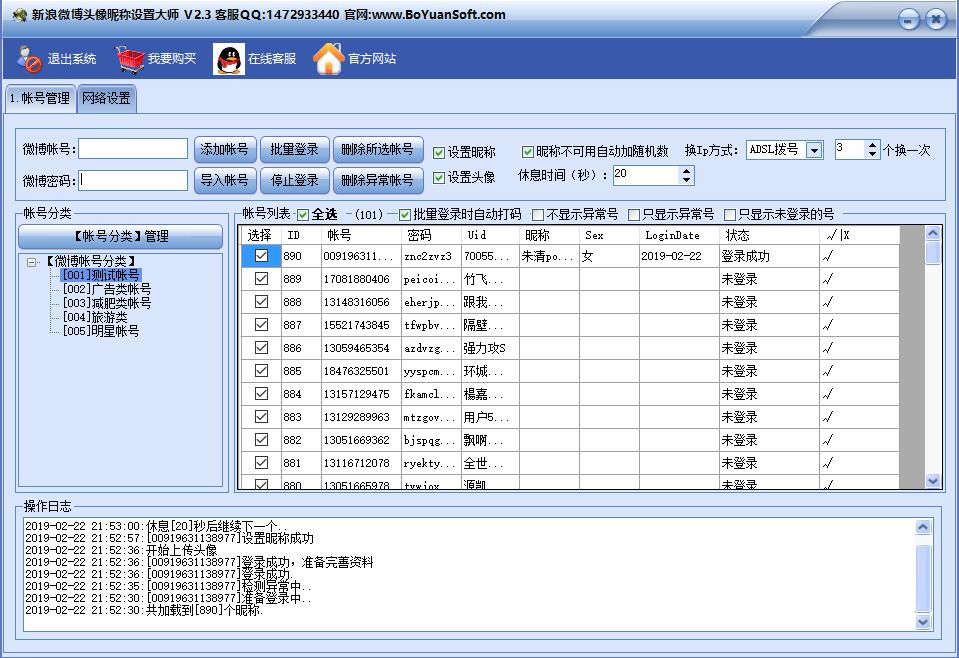
Task: Select the [005]明星帐号 category
Action: [x=101, y=331]
